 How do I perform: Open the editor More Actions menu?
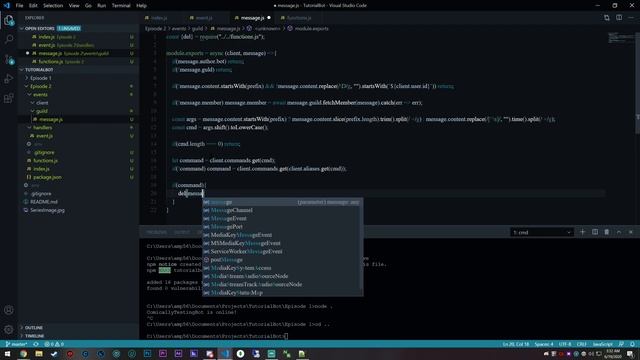coord(631,18)
